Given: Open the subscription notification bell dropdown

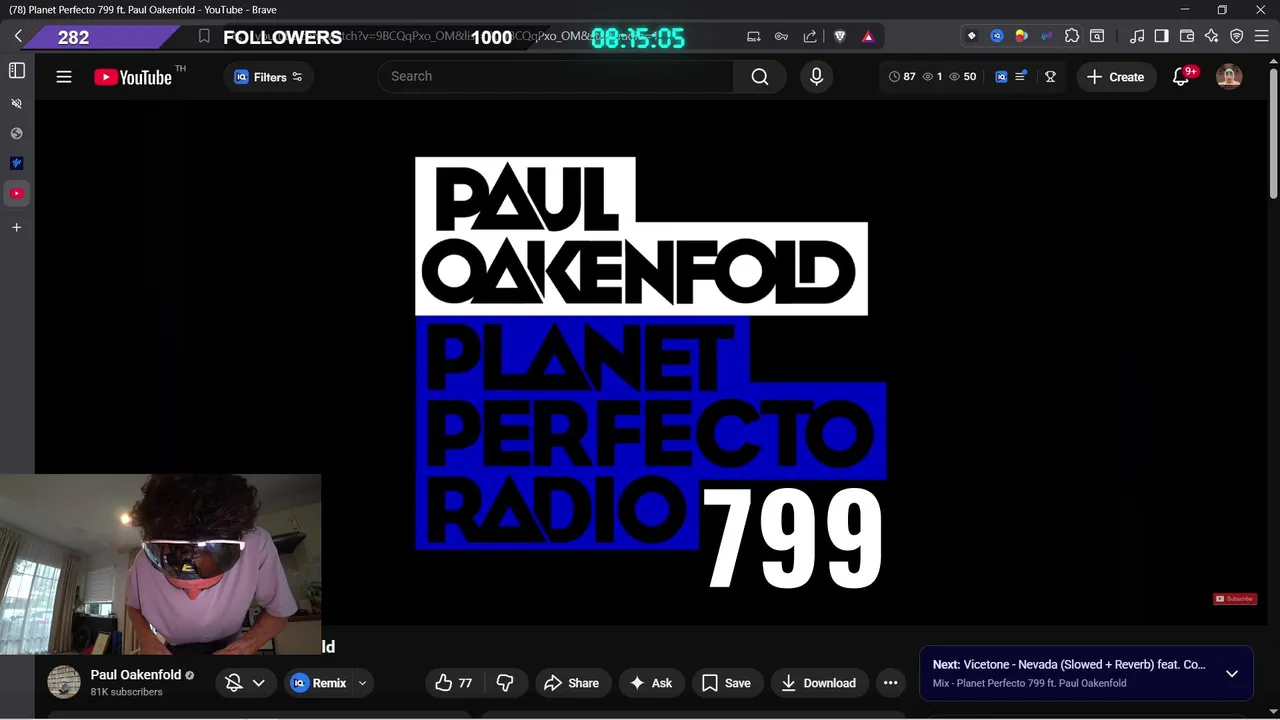Looking at the screenshot, I should [245, 683].
